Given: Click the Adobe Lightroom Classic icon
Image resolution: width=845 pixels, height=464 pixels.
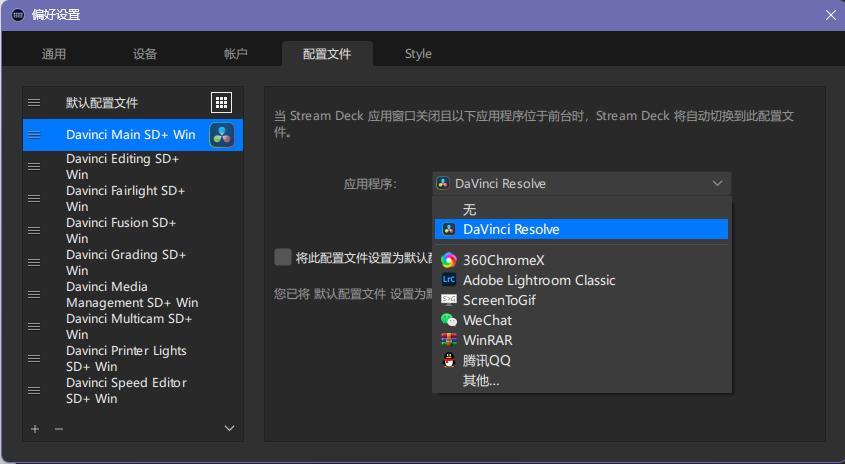Looking at the screenshot, I should 449,280.
